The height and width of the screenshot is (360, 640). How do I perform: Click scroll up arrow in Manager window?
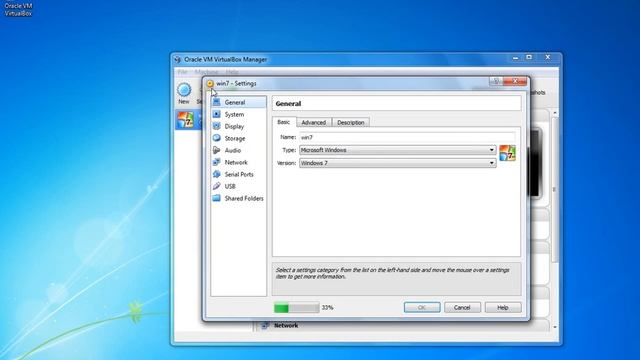[555, 112]
